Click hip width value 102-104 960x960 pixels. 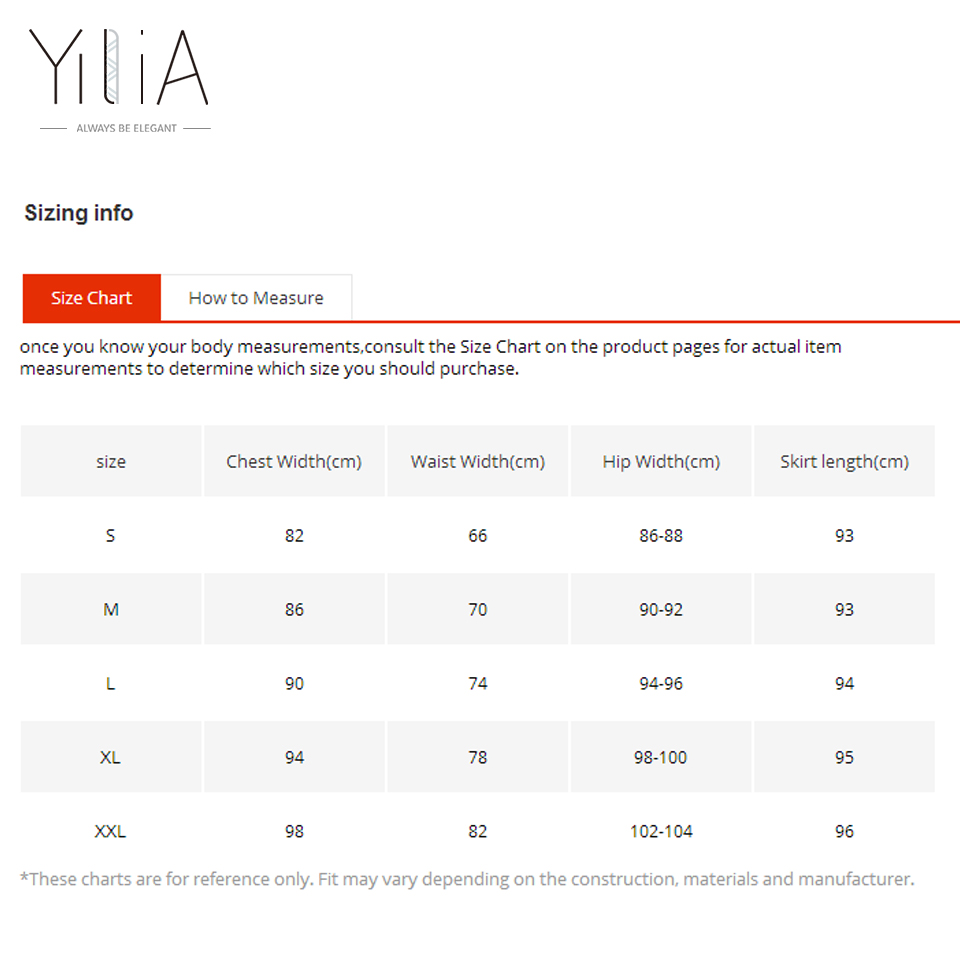(661, 831)
